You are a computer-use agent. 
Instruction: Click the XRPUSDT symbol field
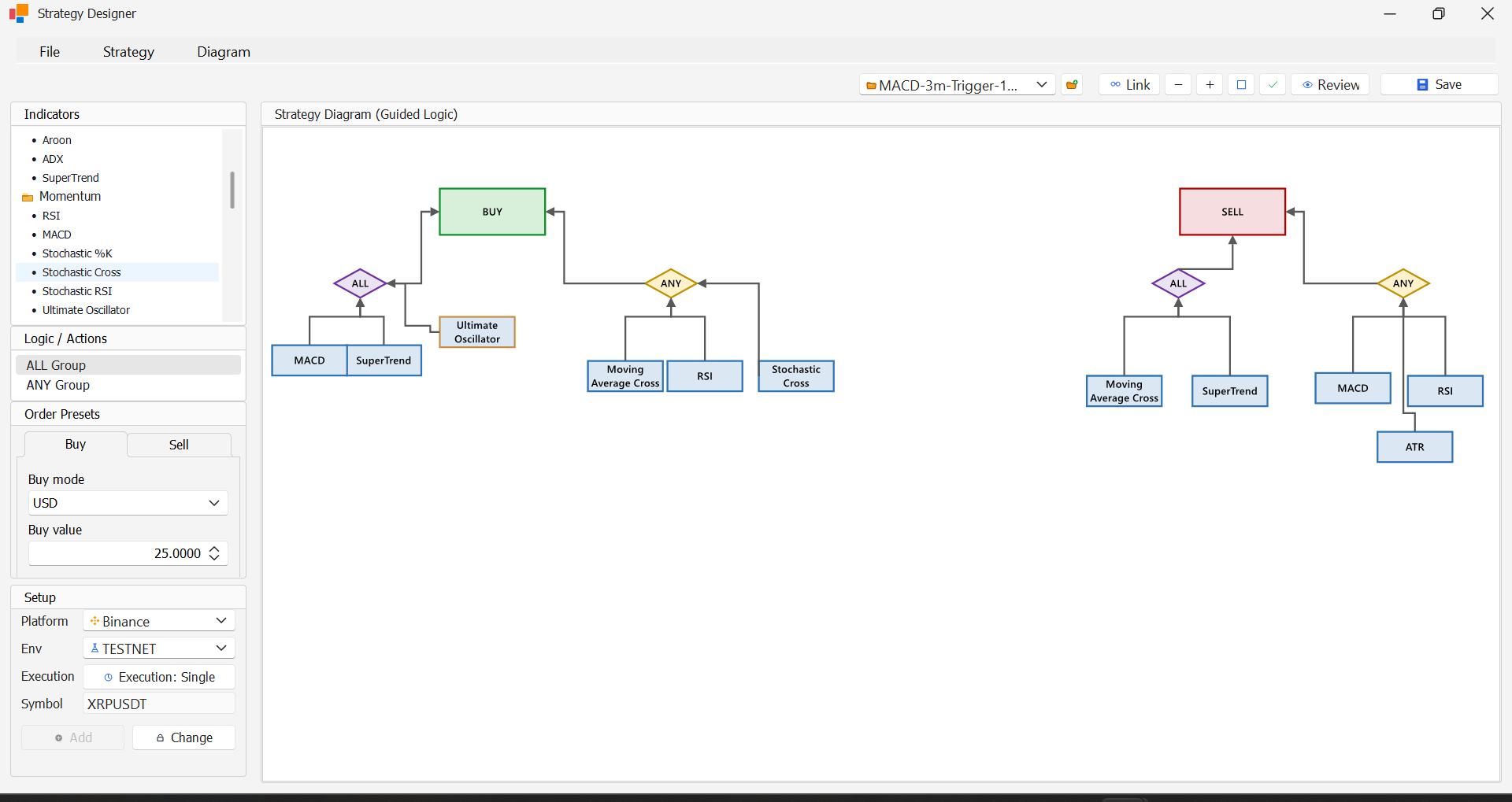tap(159, 704)
